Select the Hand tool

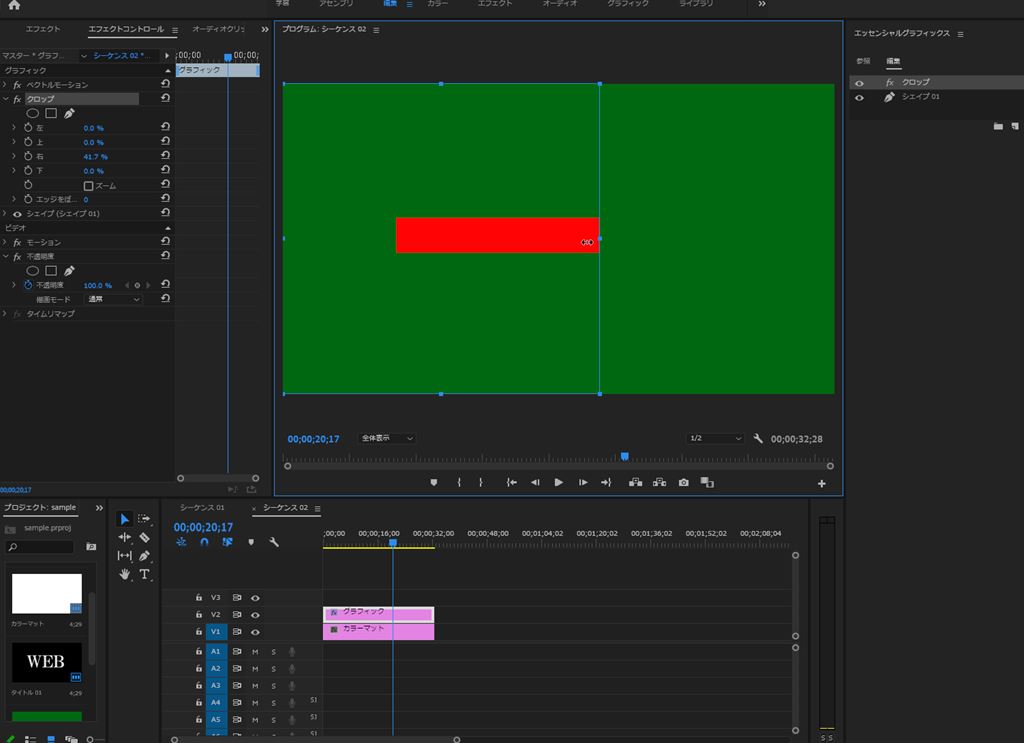(125, 574)
